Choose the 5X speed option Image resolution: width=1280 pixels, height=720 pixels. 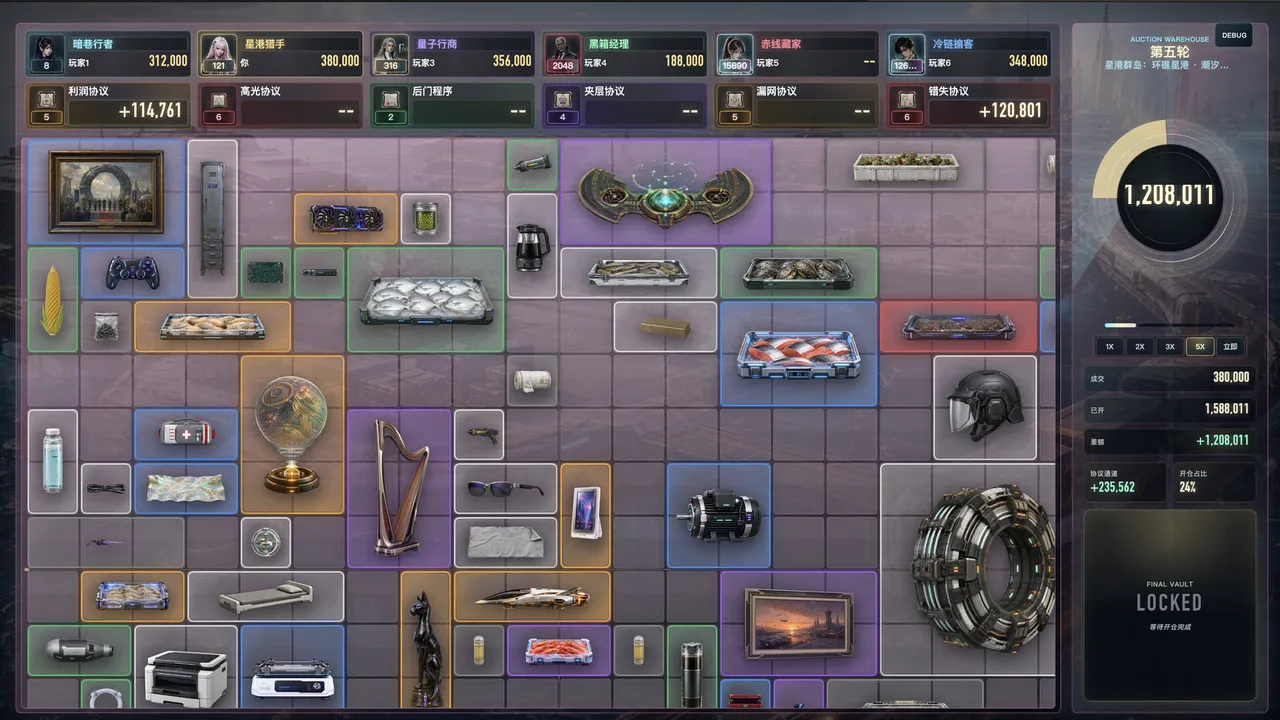click(1200, 347)
